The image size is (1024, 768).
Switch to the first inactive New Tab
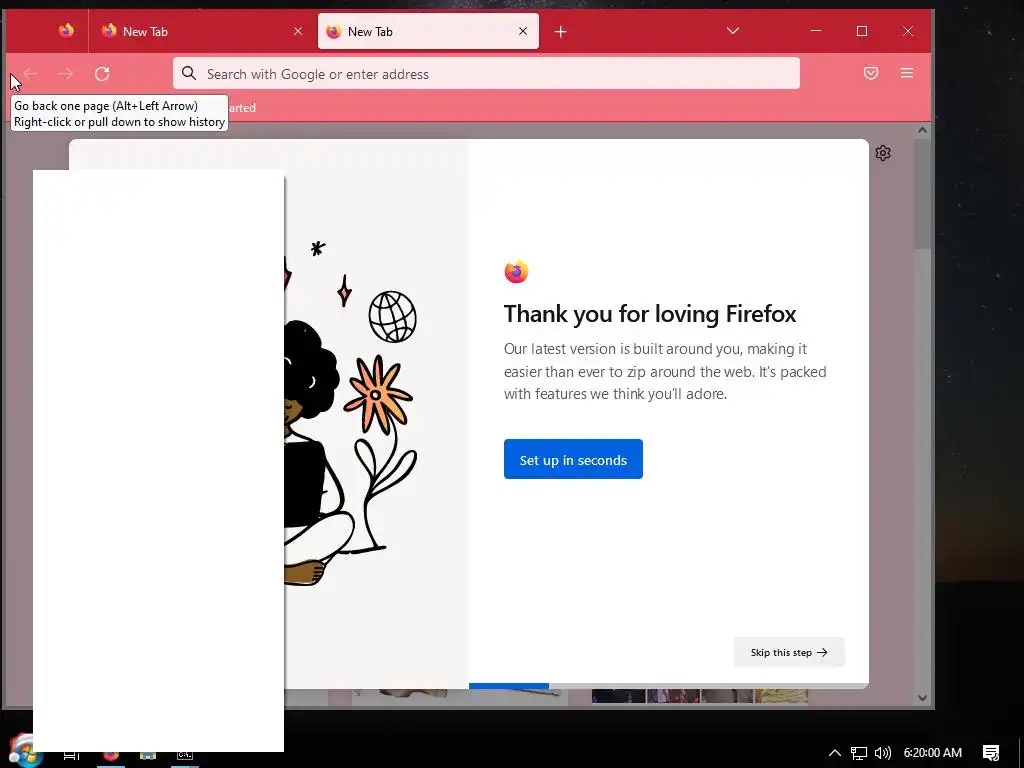point(202,31)
